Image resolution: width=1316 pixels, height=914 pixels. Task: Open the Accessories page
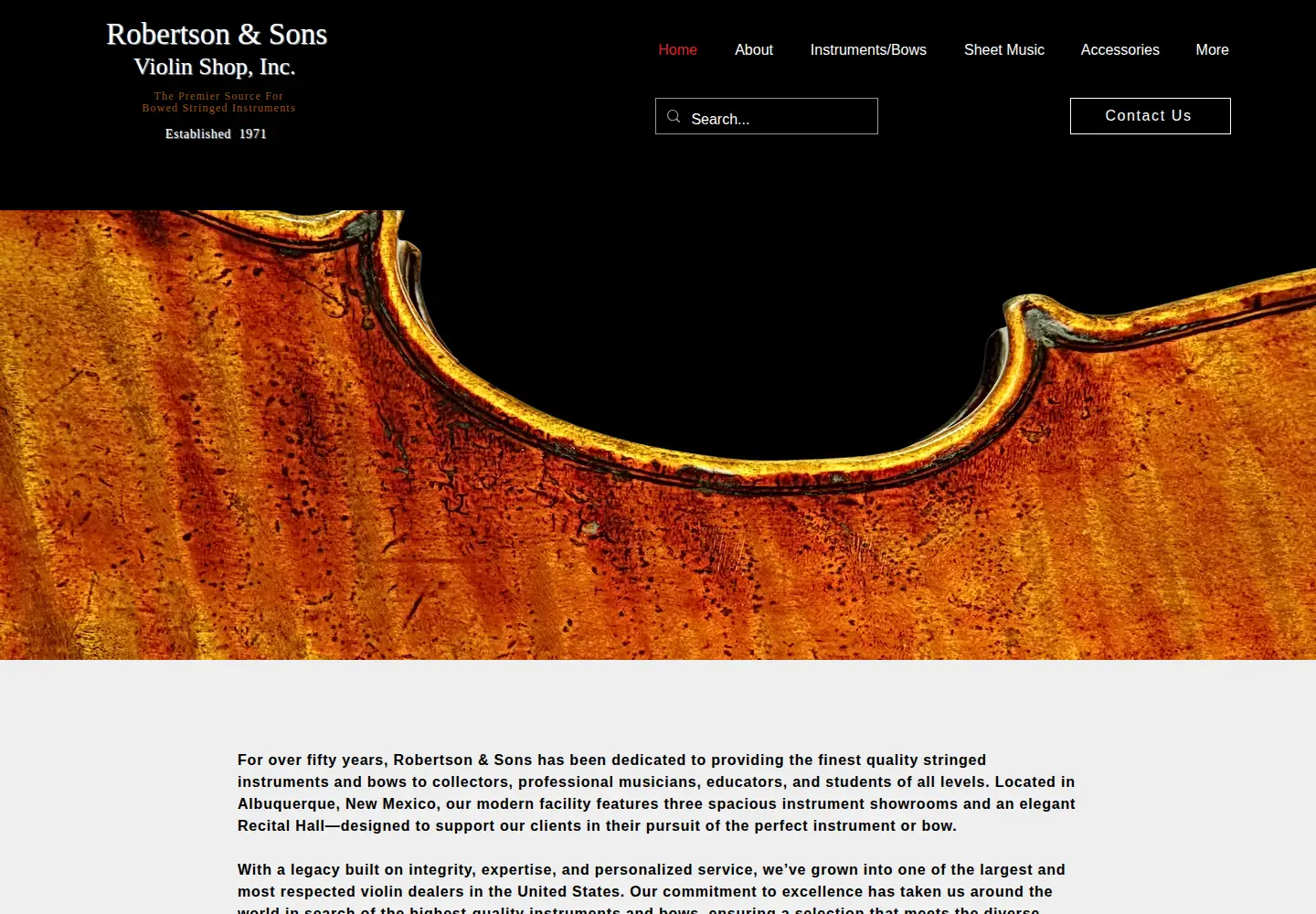coord(1120,49)
